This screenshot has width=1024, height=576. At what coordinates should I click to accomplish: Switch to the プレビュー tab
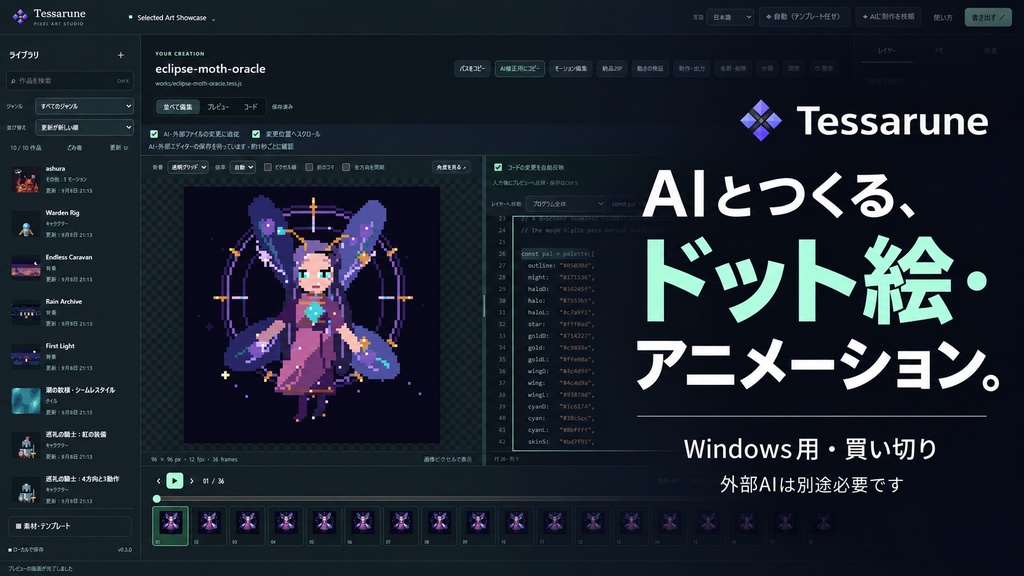[x=218, y=106]
